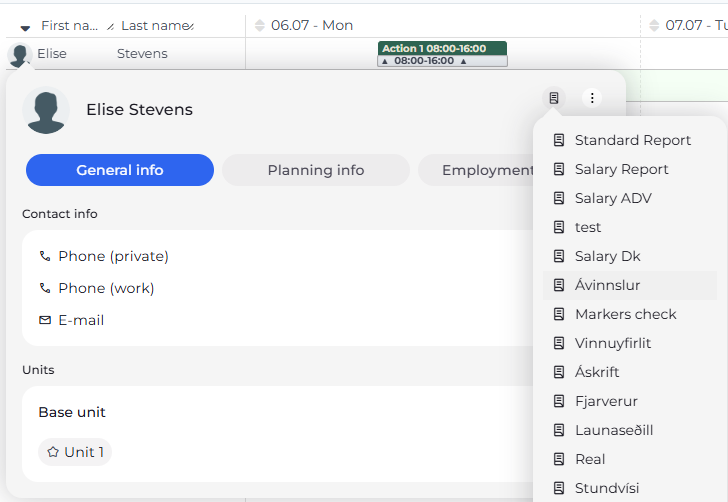Image resolution: width=728 pixels, height=502 pixels.
Task: Click the resize handle icon before Last name
Action: point(110,27)
